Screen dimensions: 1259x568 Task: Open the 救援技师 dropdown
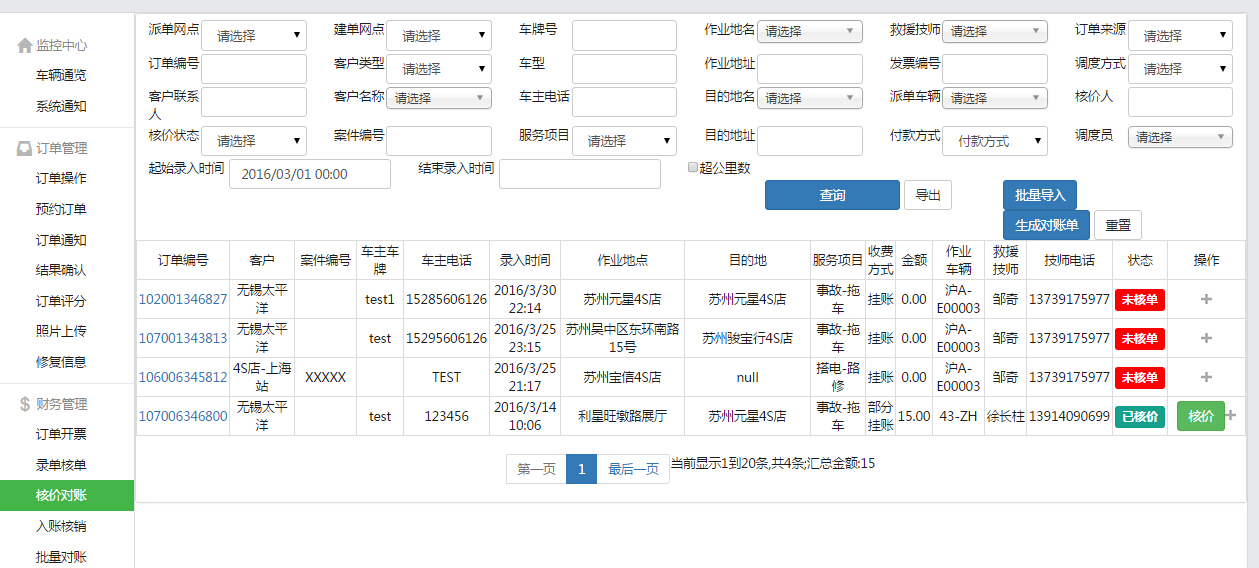click(994, 31)
